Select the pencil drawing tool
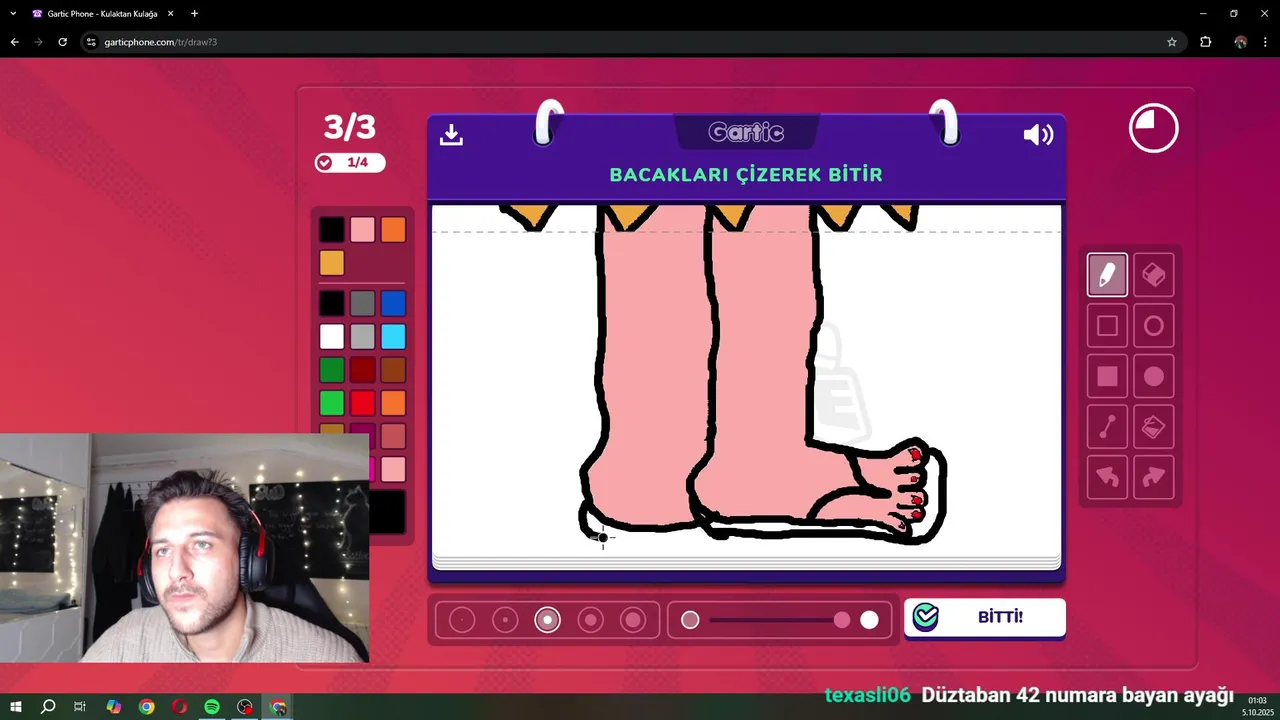1280x720 pixels. pos(1107,275)
